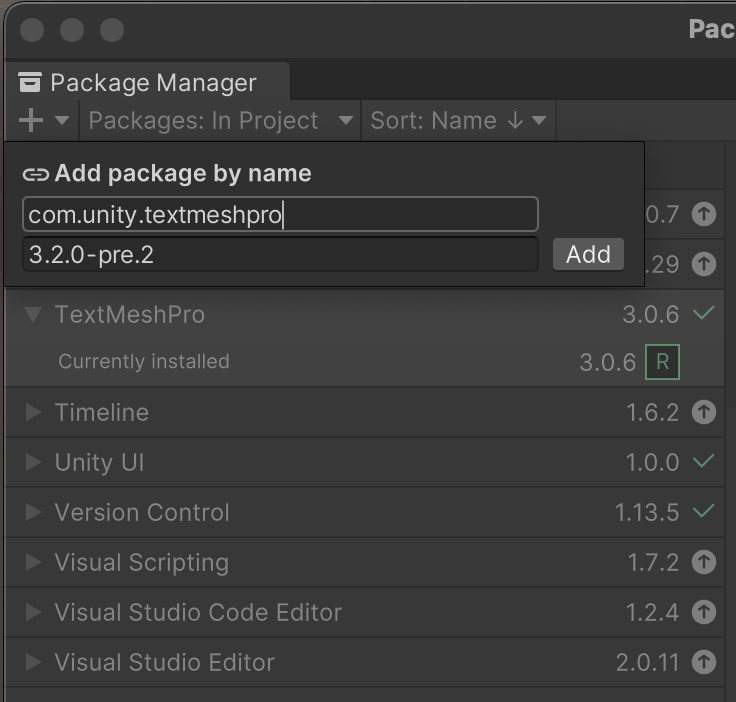Image resolution: width=736 pixels, height=702 pixels.
Task: Select the Visual Studio Editor package row
Action: pyautogui.click(x=365, y=662)
